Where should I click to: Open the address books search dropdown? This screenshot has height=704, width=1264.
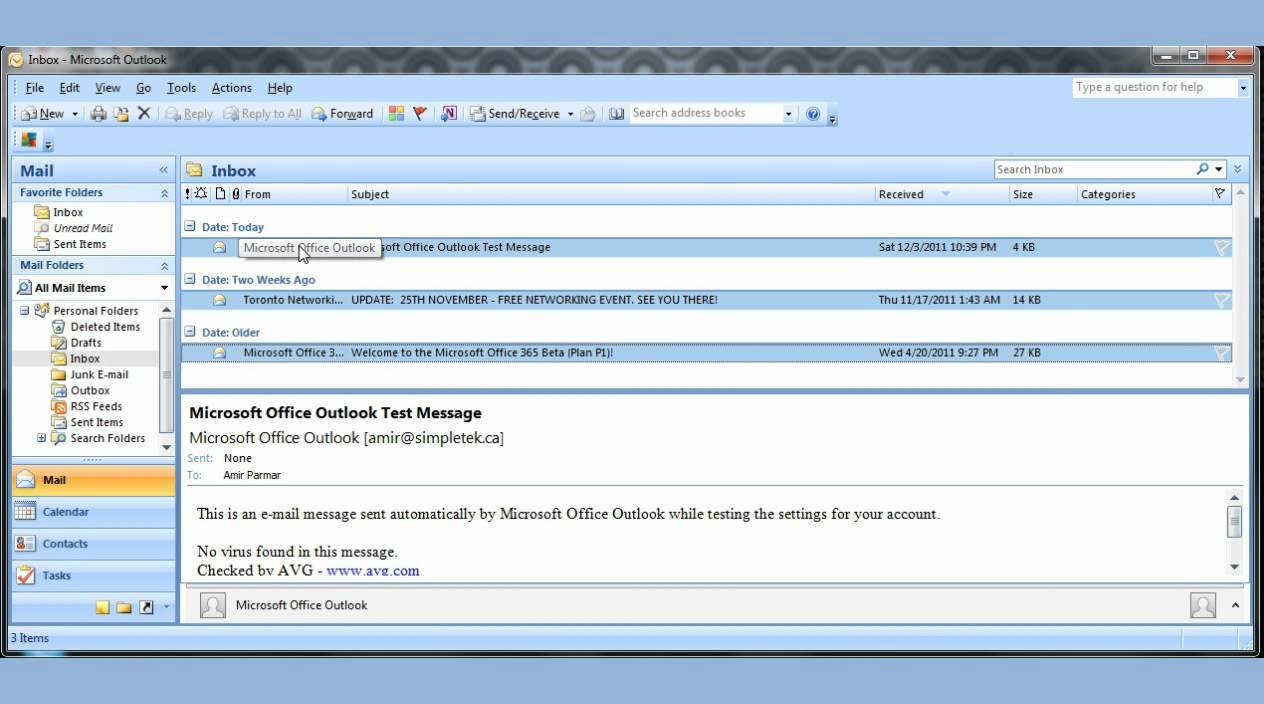pyautogui.click(x=788, y=114)
